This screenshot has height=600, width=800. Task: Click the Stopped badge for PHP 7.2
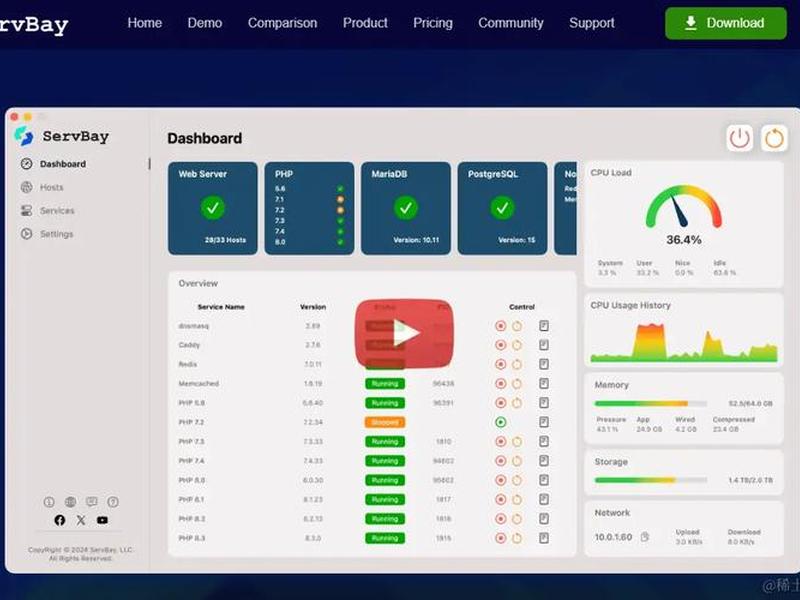coord(385,422)
